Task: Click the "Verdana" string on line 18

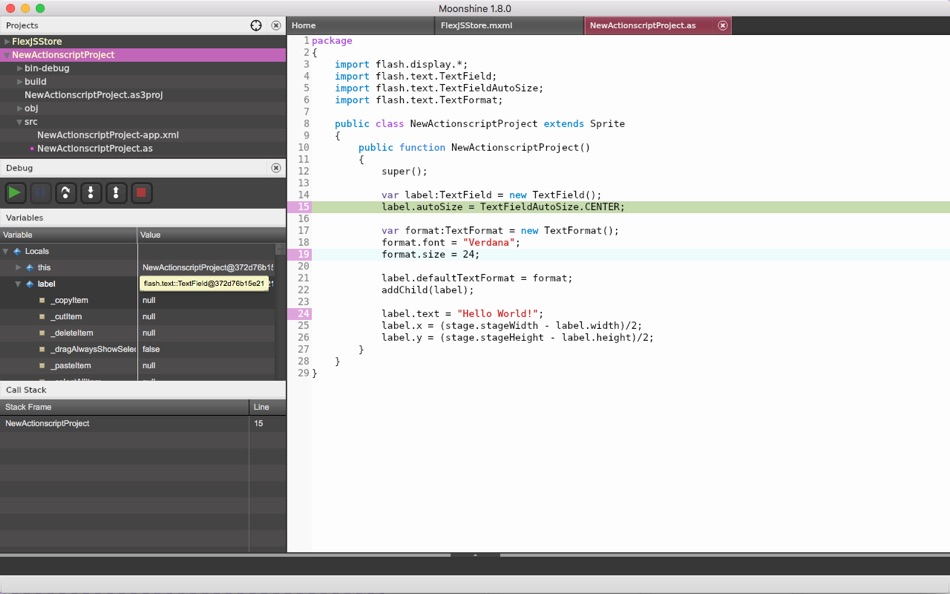Action: click(488, 242)
